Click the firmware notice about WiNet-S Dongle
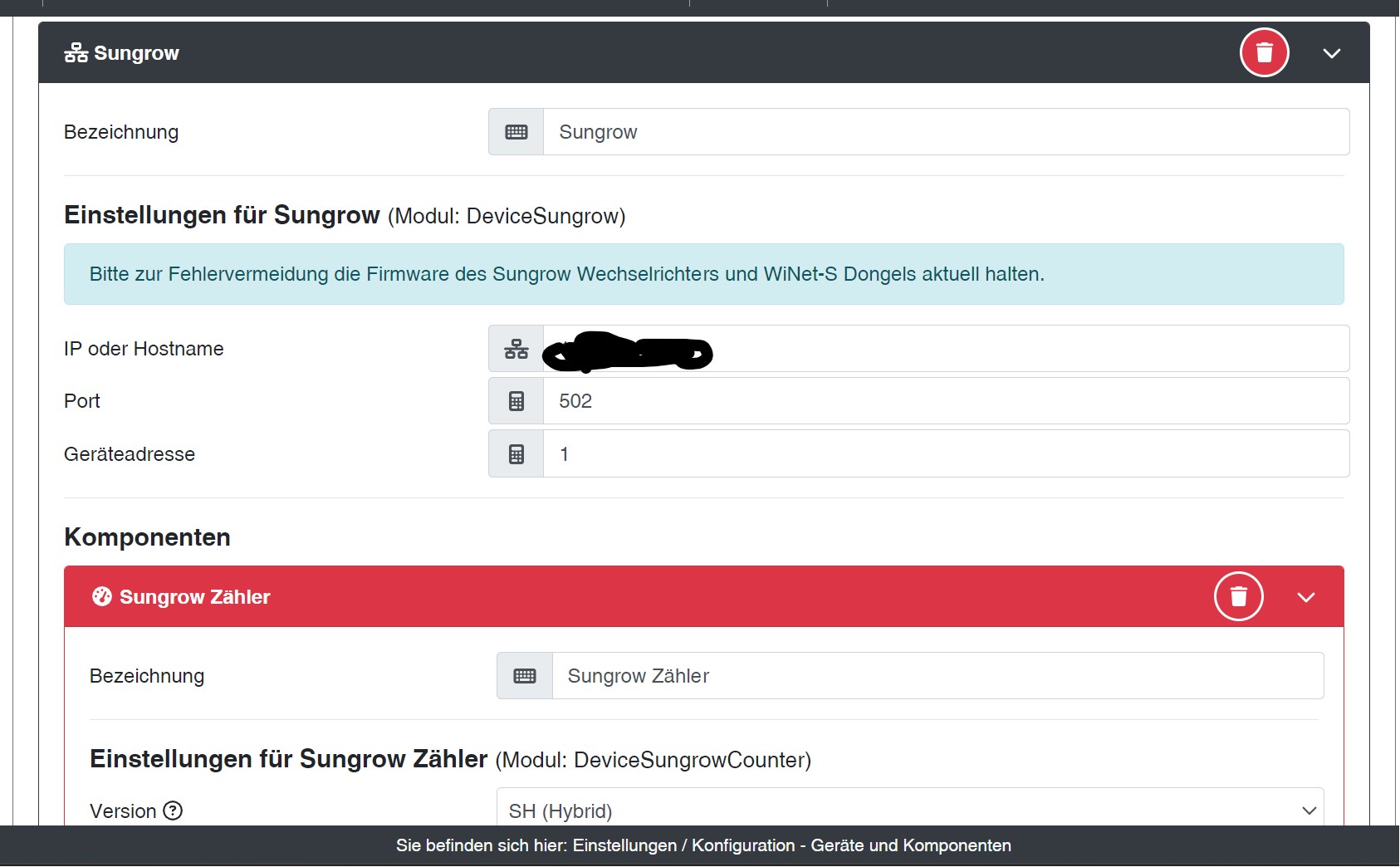This screenshot has height=867, width=1400. pos(704,274)
